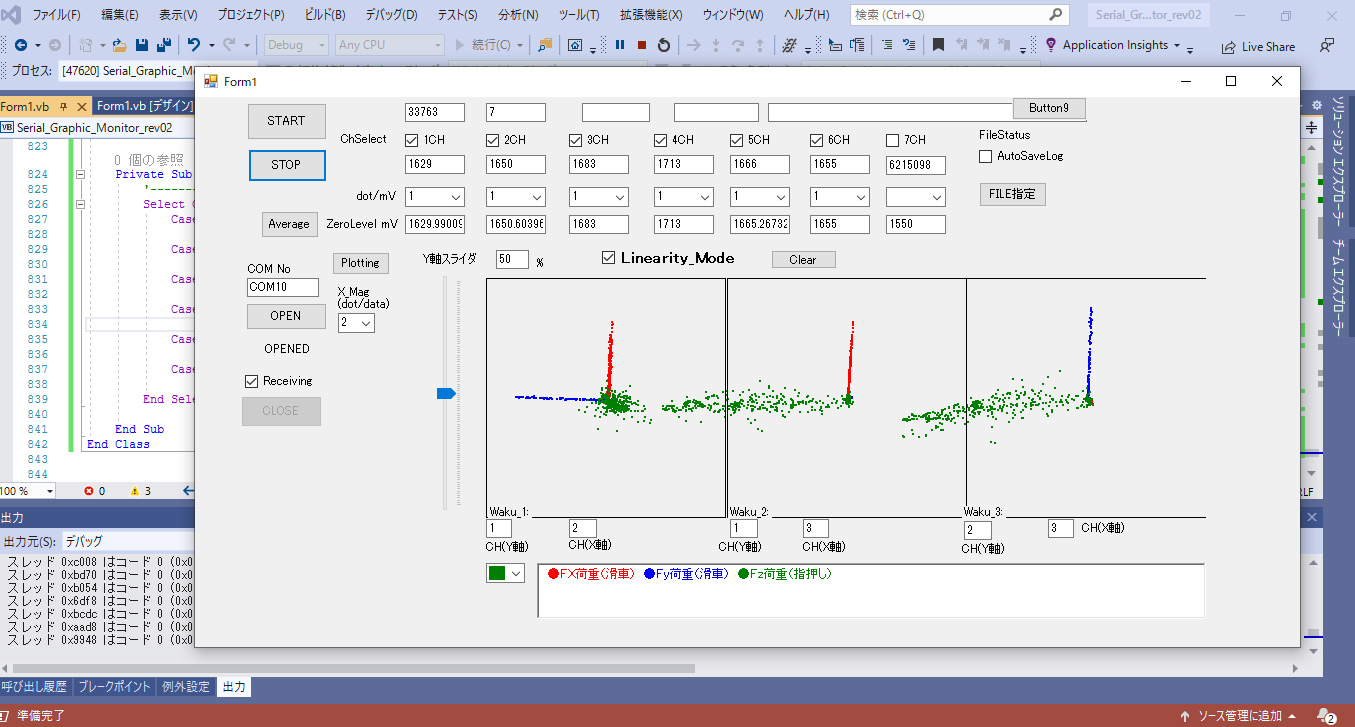1355x727 pixels.
Task: Click the Restart debugging icon
Action: coord(663,45)
